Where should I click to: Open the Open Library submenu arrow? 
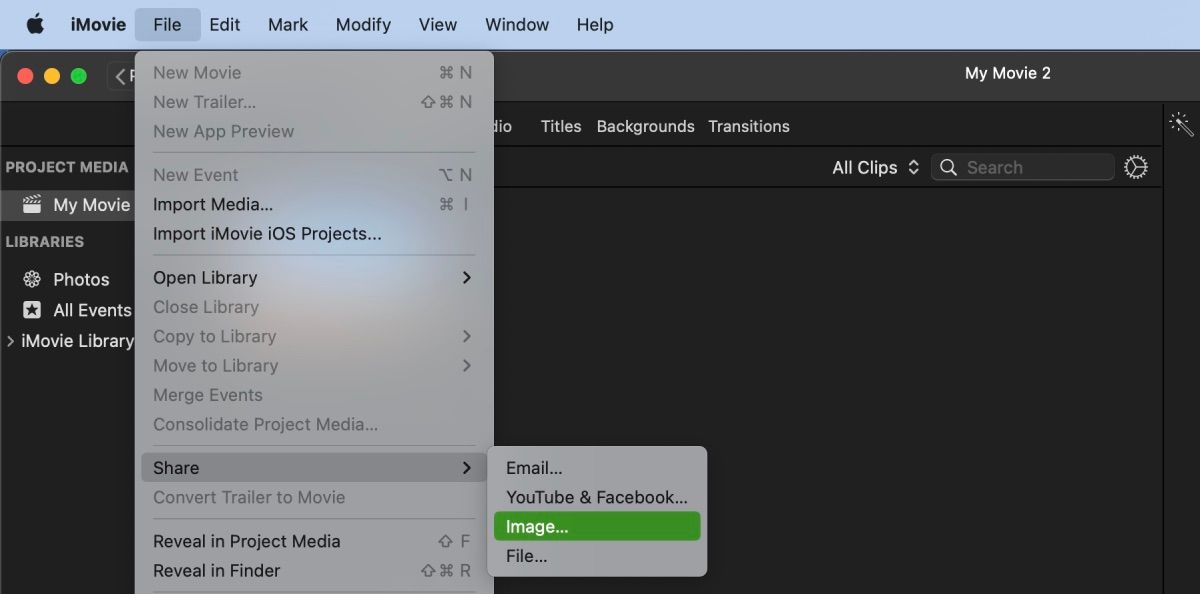466,277
